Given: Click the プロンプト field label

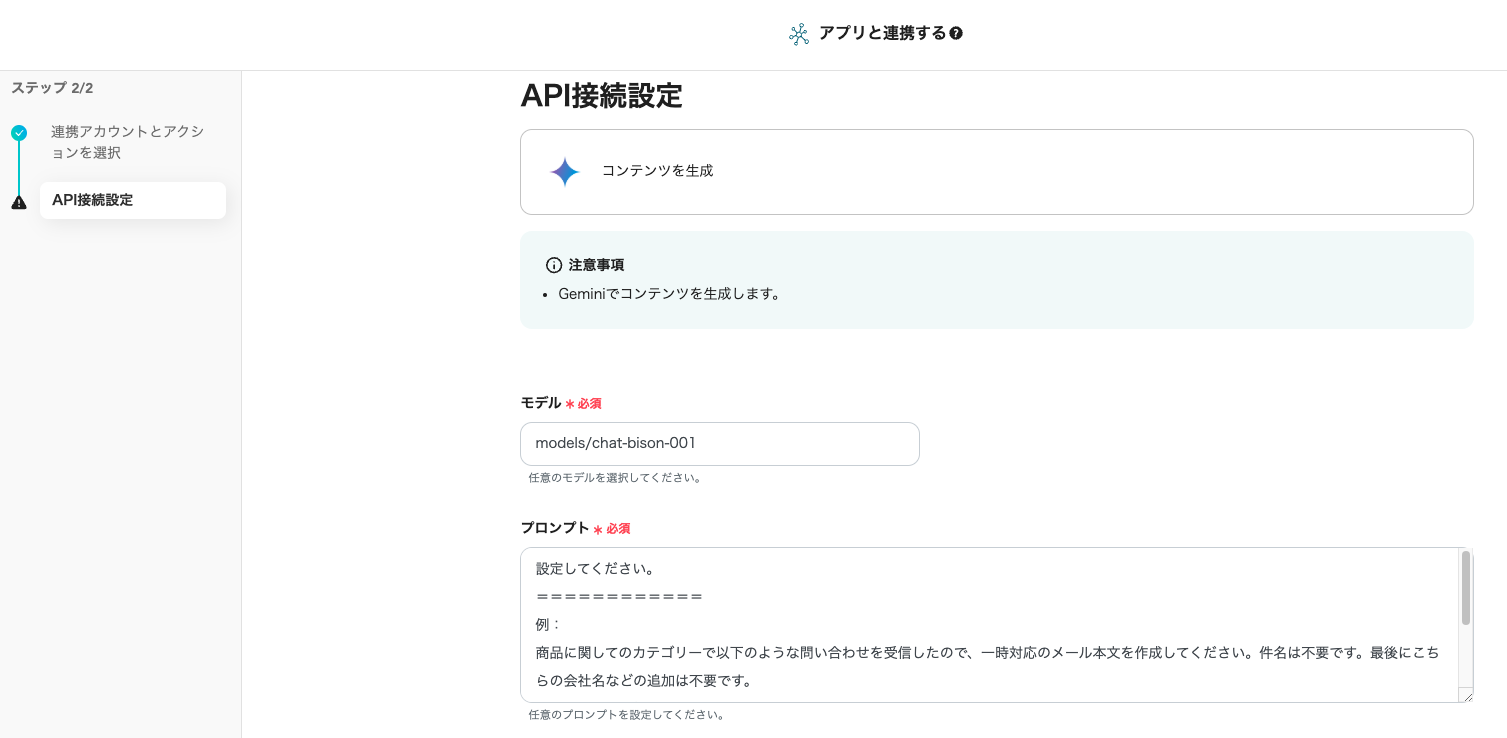Looking at the screenshot, I should pyautogui.click(x=555, y=528).
